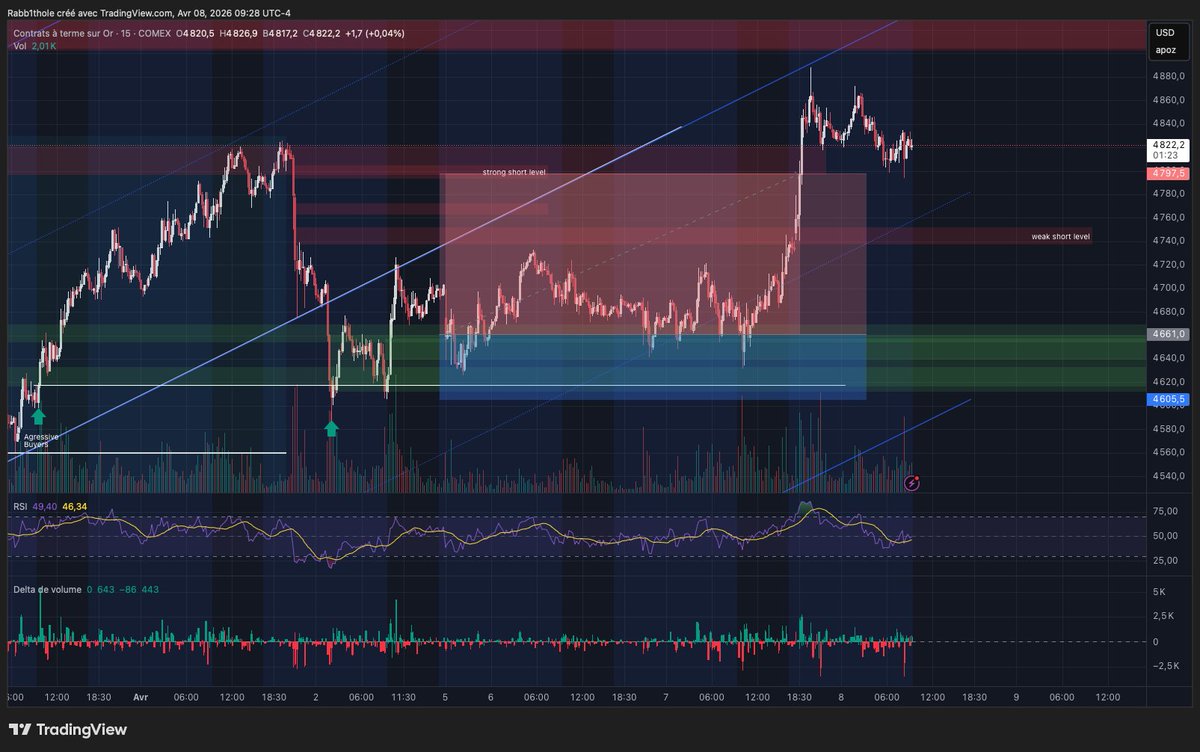Image resolution: width=1200 pixels, height=752 pixels.
Task: Select the strong short level text label
Action: tap(514, 172)
